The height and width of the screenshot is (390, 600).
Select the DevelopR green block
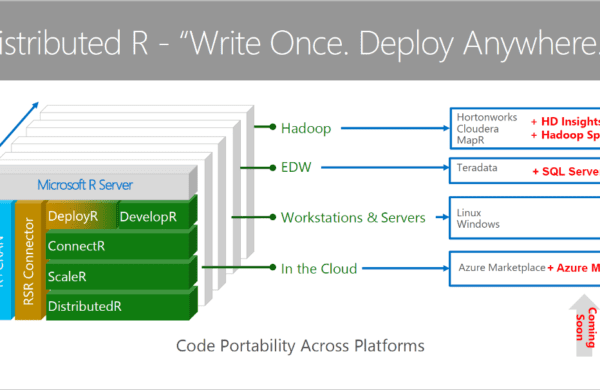click(153, 217)
